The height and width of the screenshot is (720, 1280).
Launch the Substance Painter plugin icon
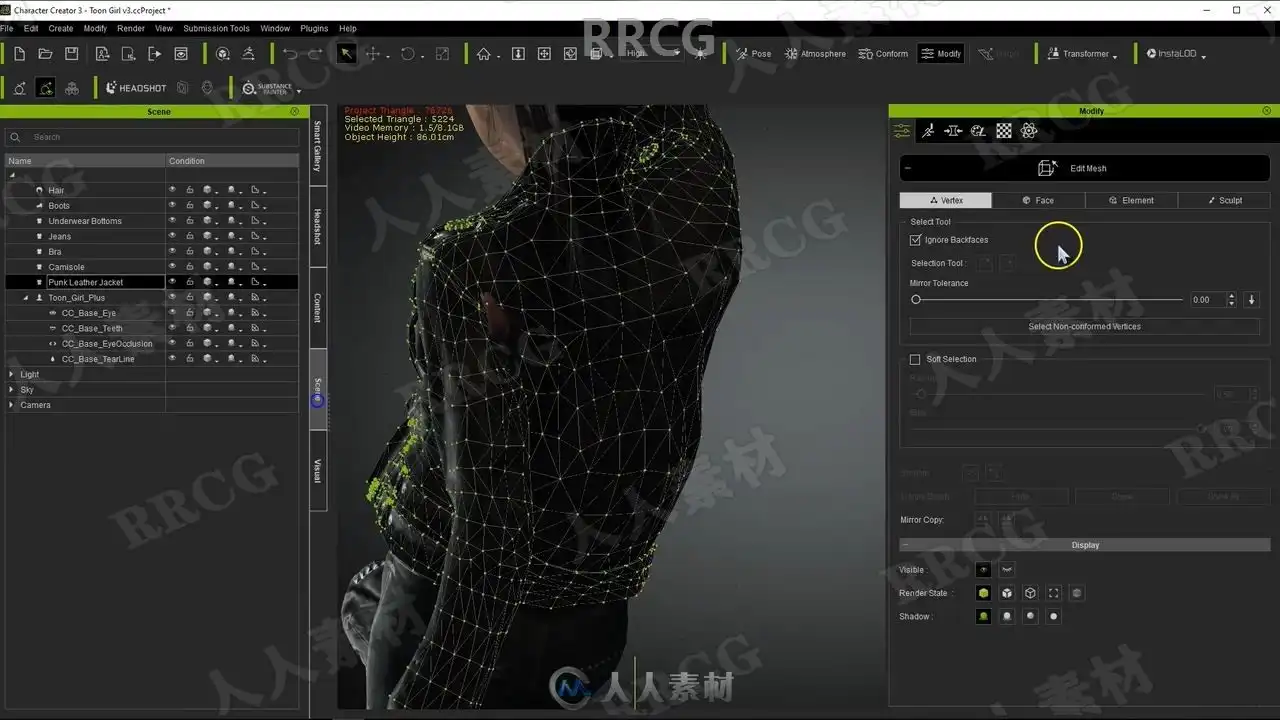[267, 88]
